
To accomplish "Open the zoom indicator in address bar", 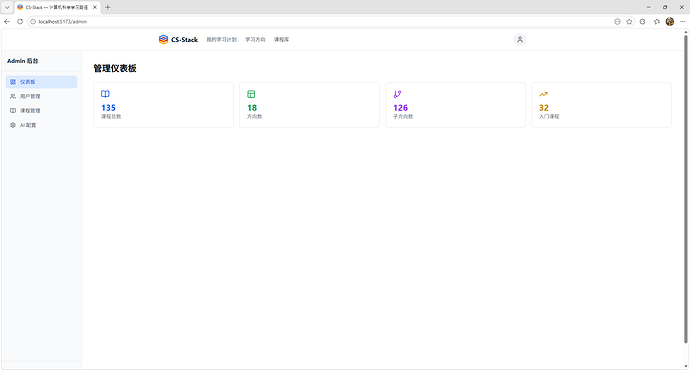I will [617, 22].
